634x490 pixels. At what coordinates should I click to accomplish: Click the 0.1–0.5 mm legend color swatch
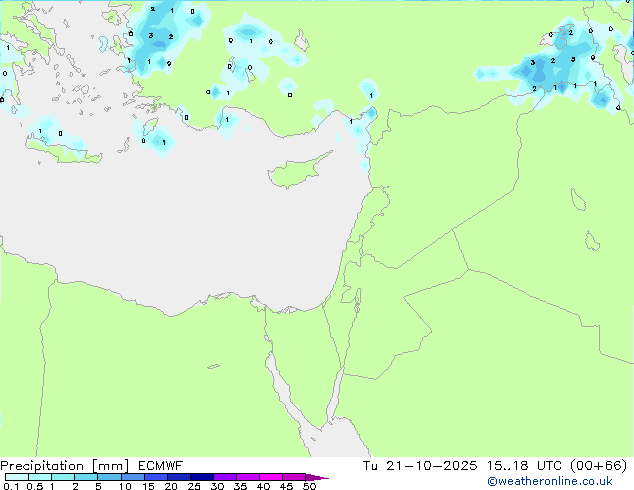(x=17, y=477)
